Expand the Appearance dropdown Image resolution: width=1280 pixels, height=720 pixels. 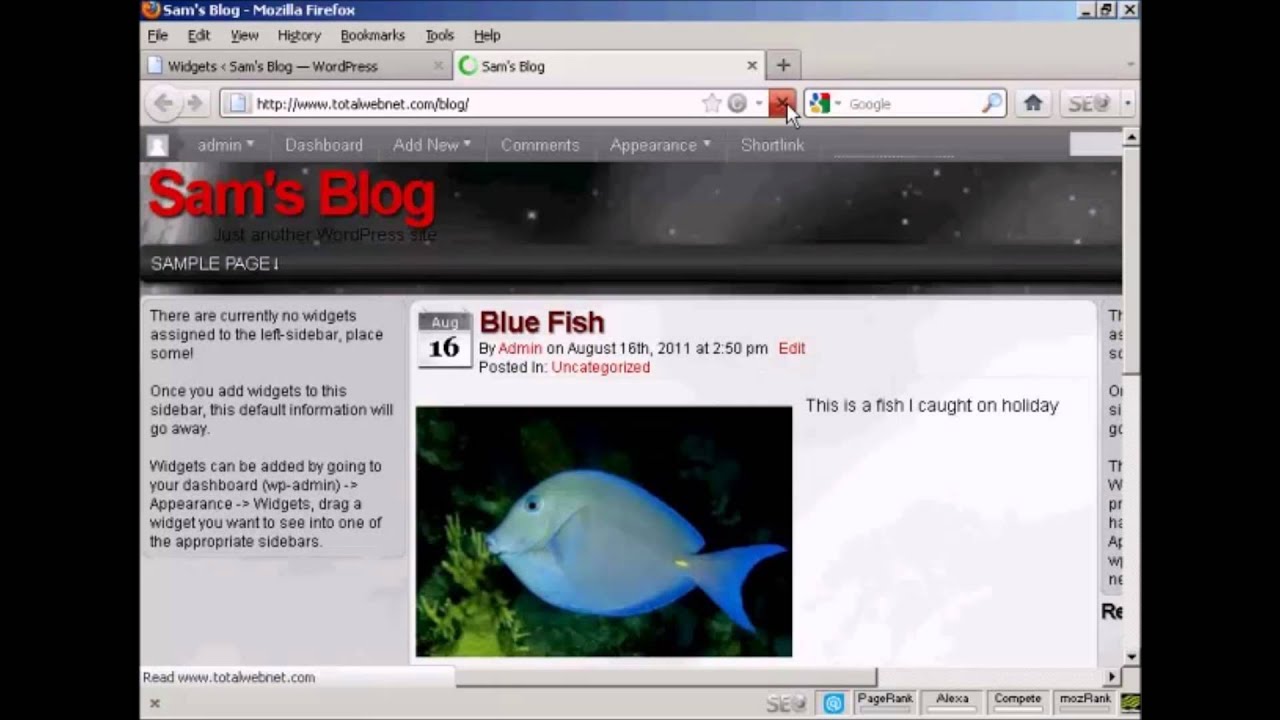click(x=661, y=145)
